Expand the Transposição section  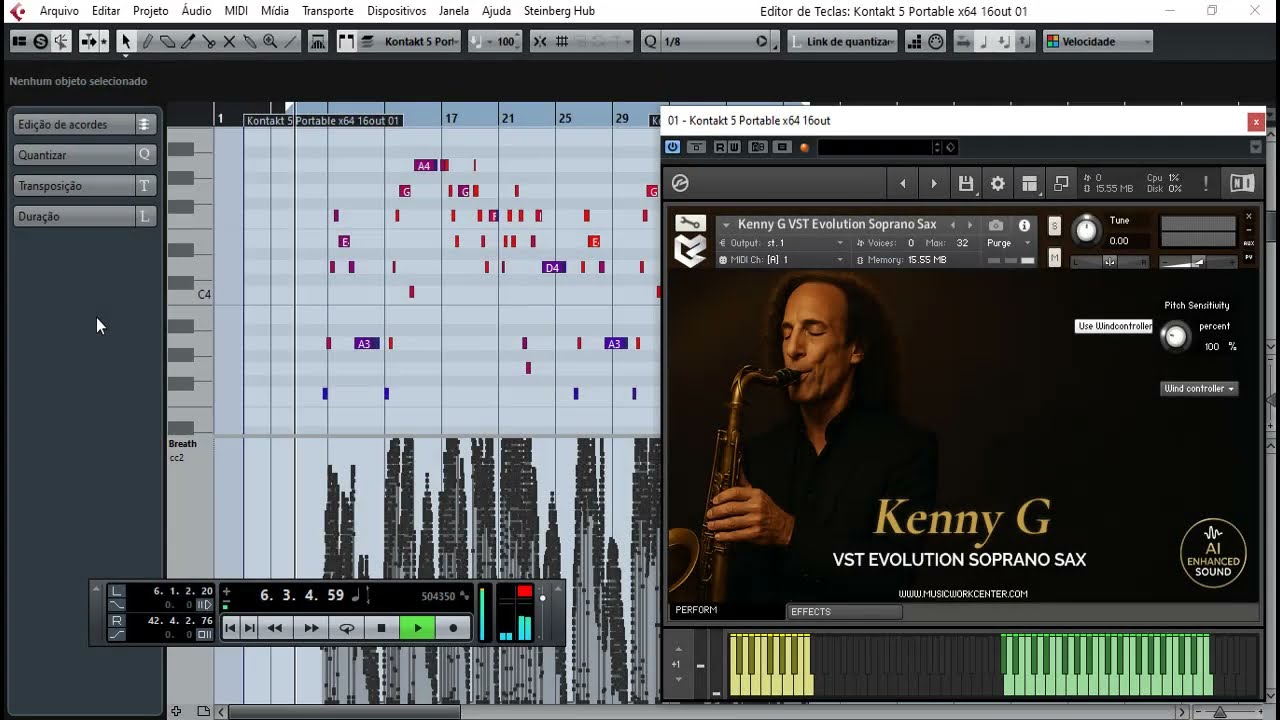85,186
